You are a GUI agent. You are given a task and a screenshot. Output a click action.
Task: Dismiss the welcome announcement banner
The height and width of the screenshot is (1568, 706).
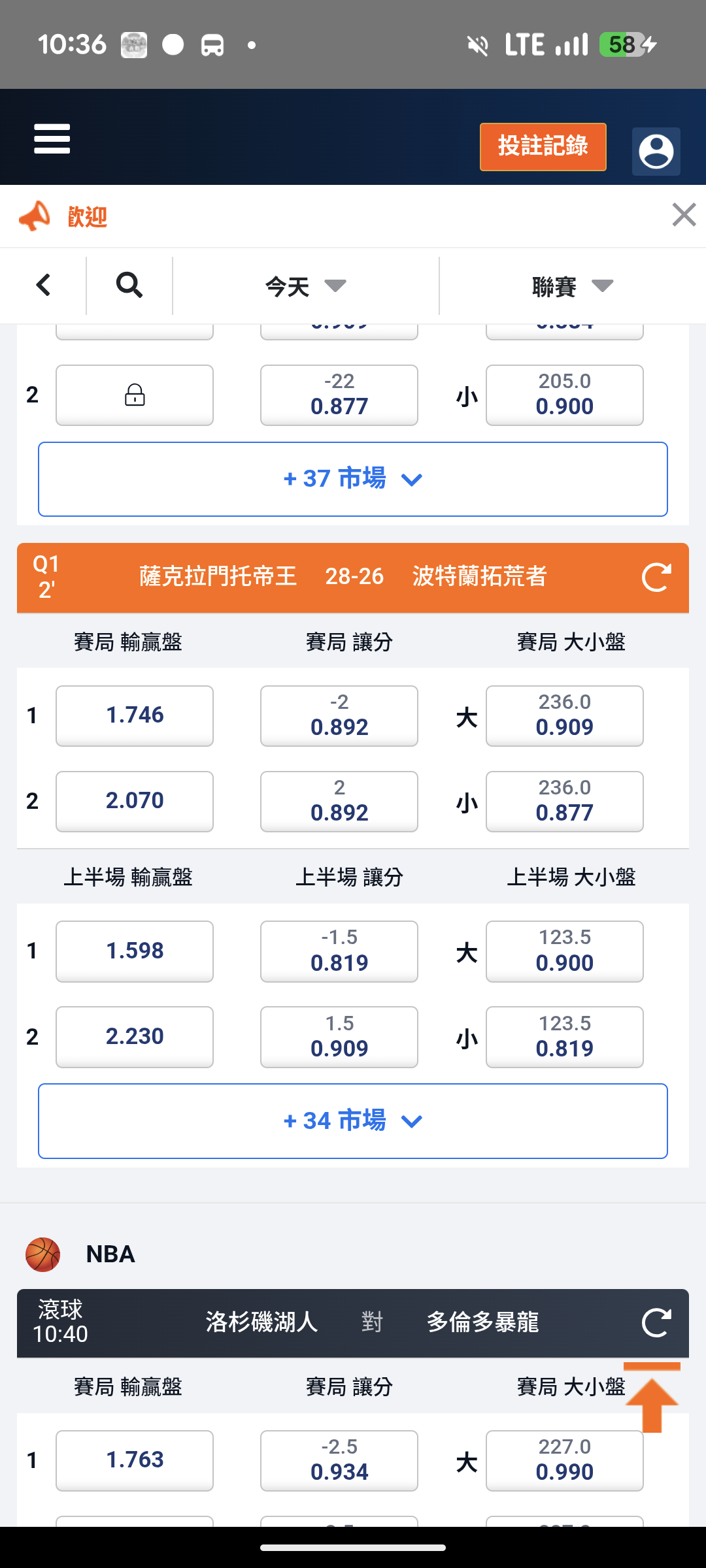[x=684, y=215]
